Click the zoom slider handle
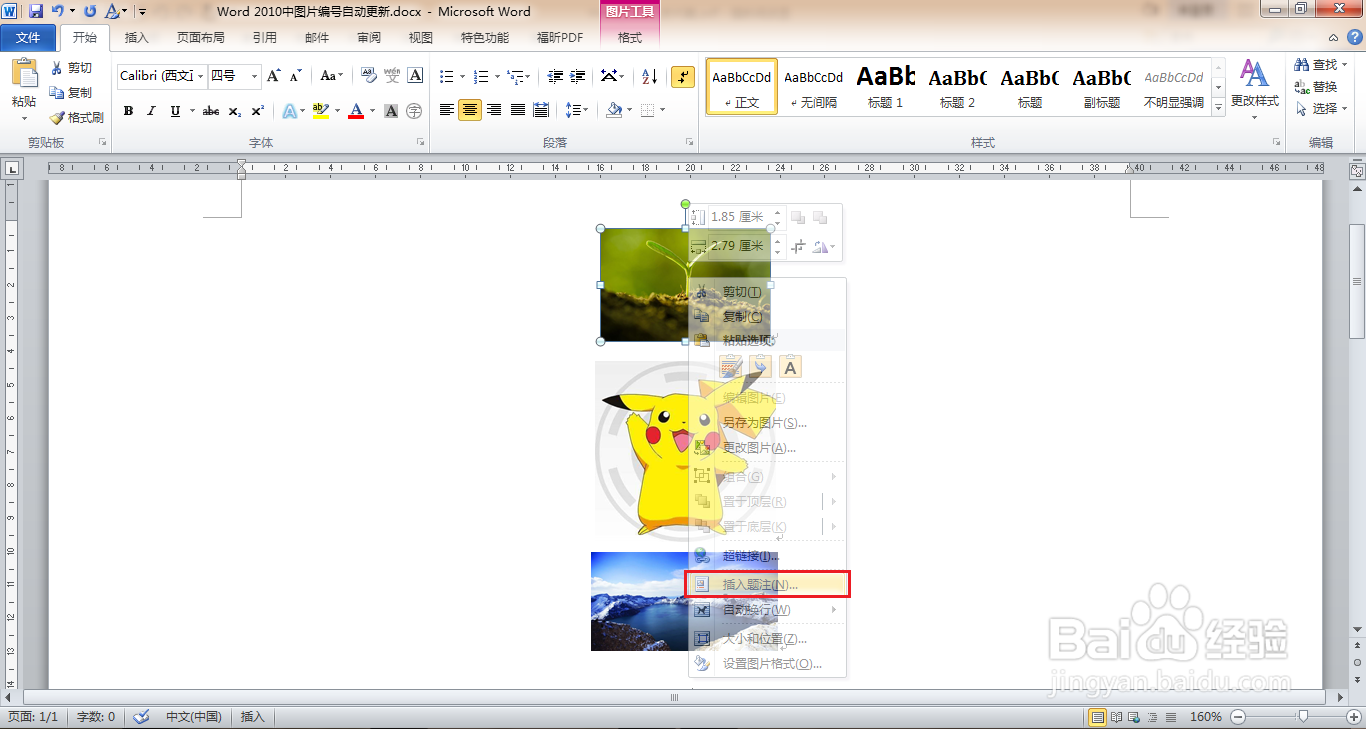The image size is (1366, 729). [x=1302, y=716]
